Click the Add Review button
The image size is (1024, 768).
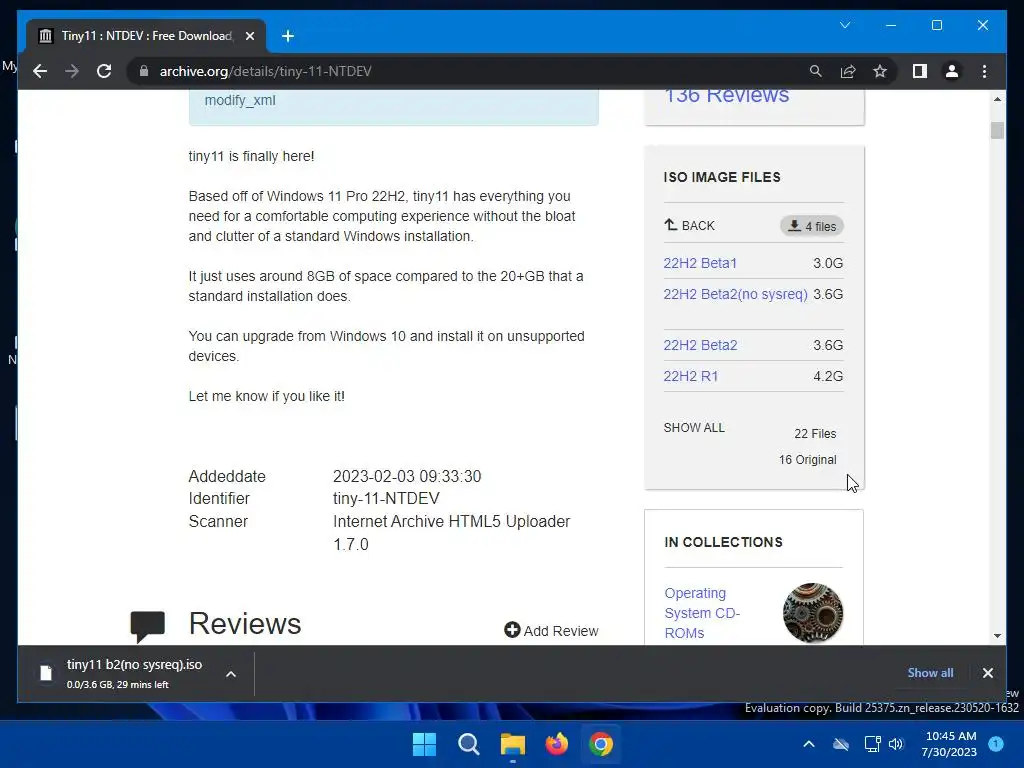tap(551, 630)
